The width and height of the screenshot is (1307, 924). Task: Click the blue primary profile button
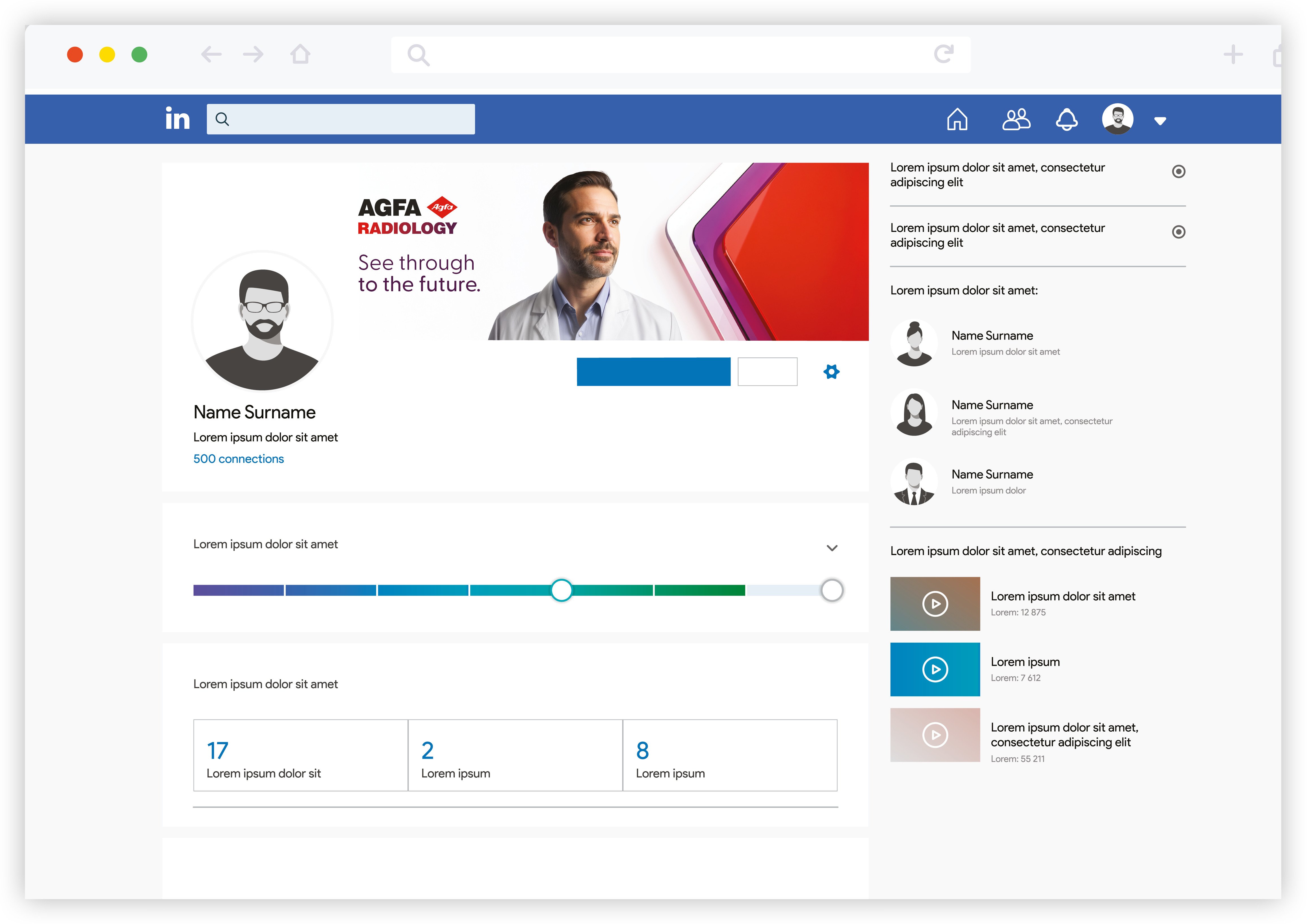click(653, 371)
